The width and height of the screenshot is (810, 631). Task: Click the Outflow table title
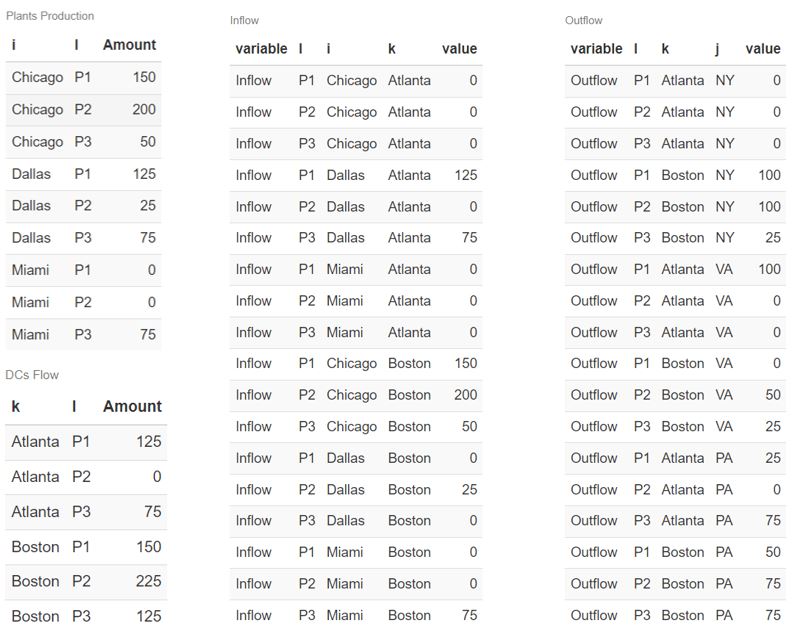point(584,21)
